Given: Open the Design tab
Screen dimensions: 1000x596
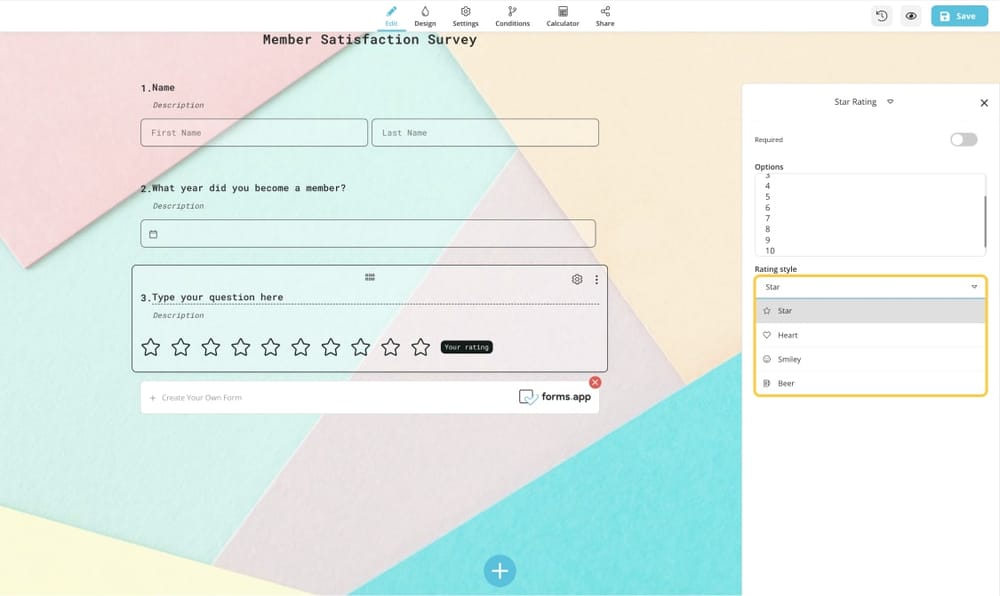Looking at the screenshot, I should 425,16.
